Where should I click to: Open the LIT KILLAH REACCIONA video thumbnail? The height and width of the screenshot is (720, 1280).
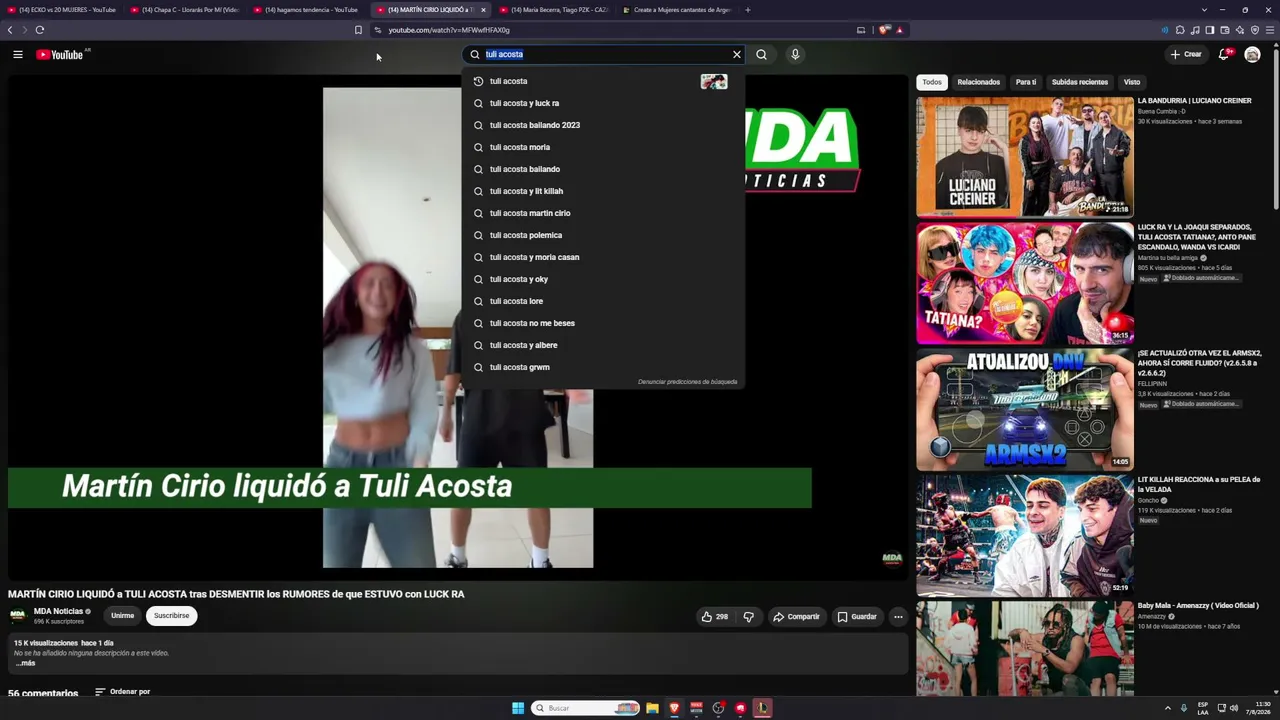1025,535
